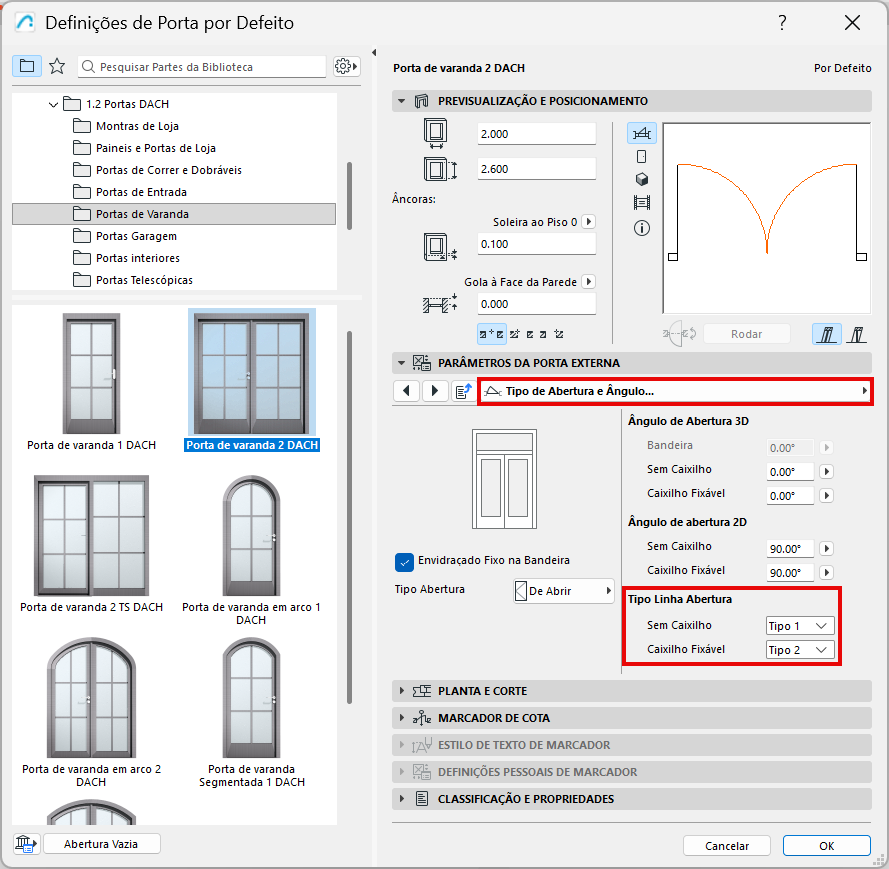Click the Abertura Vazia button

coord(101,843)
